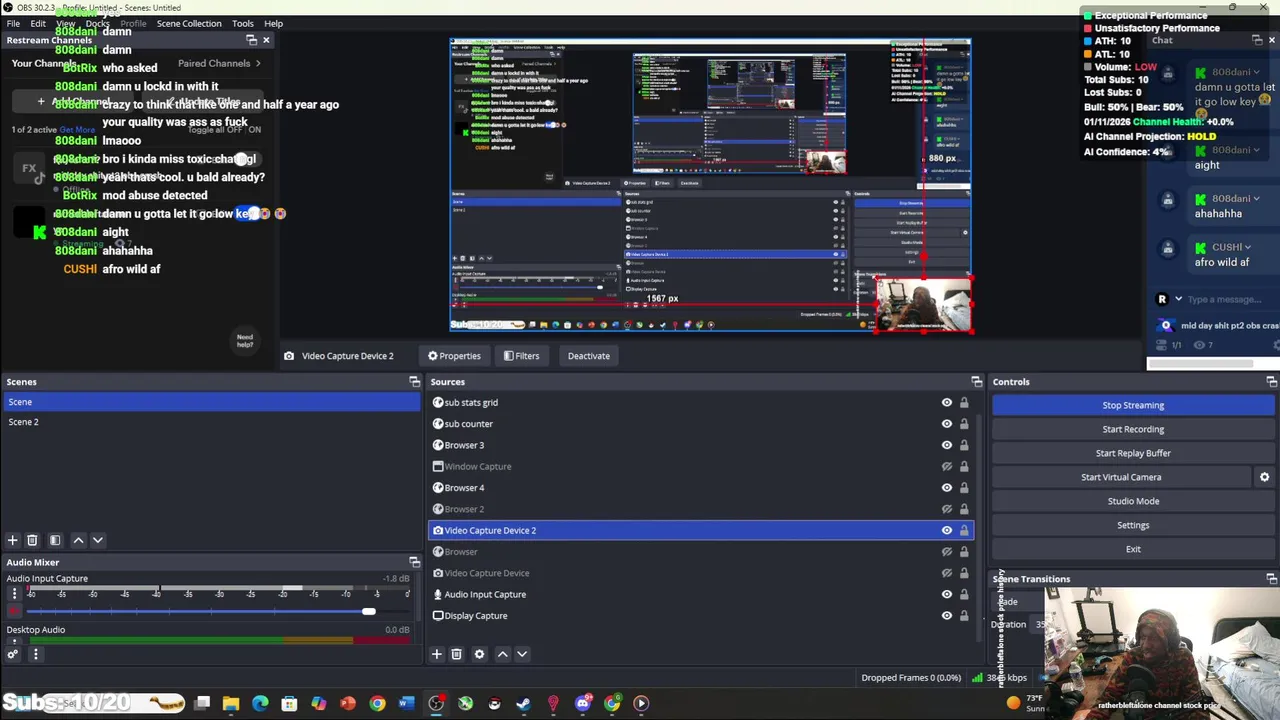Screen dimensions: 1280x720
Task: Pop out the Controls dock
Action: pos(1271,382)
